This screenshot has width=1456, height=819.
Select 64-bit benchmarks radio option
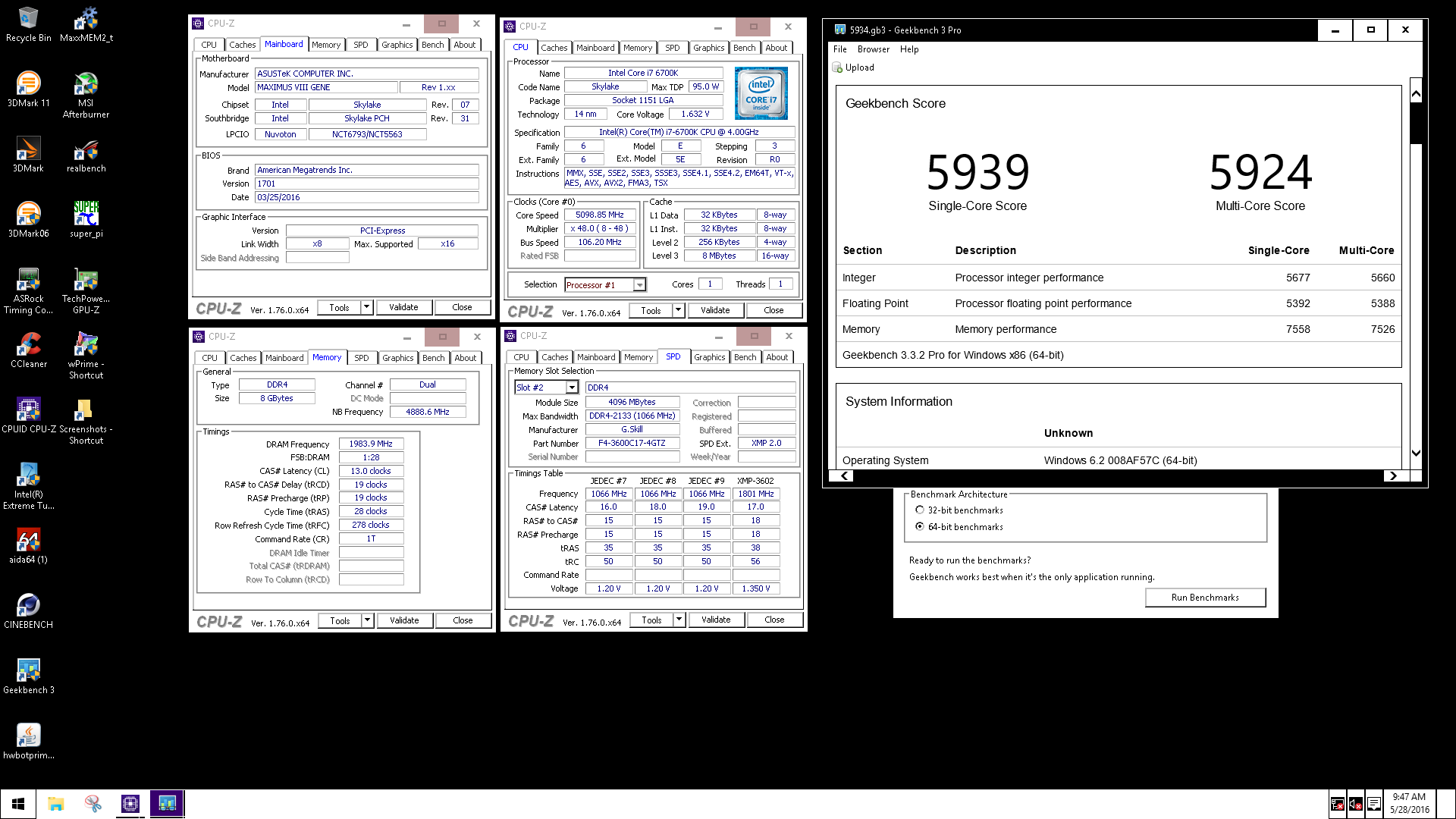[920, 527]
